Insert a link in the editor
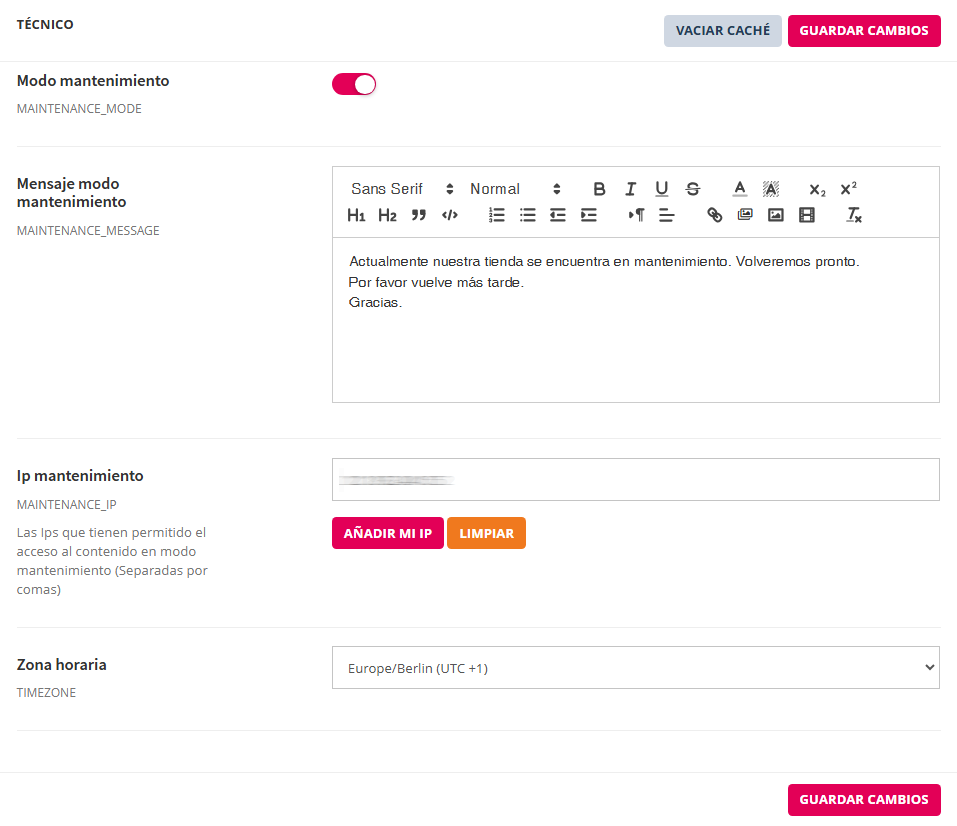957x826 pixels. point(714,215)
